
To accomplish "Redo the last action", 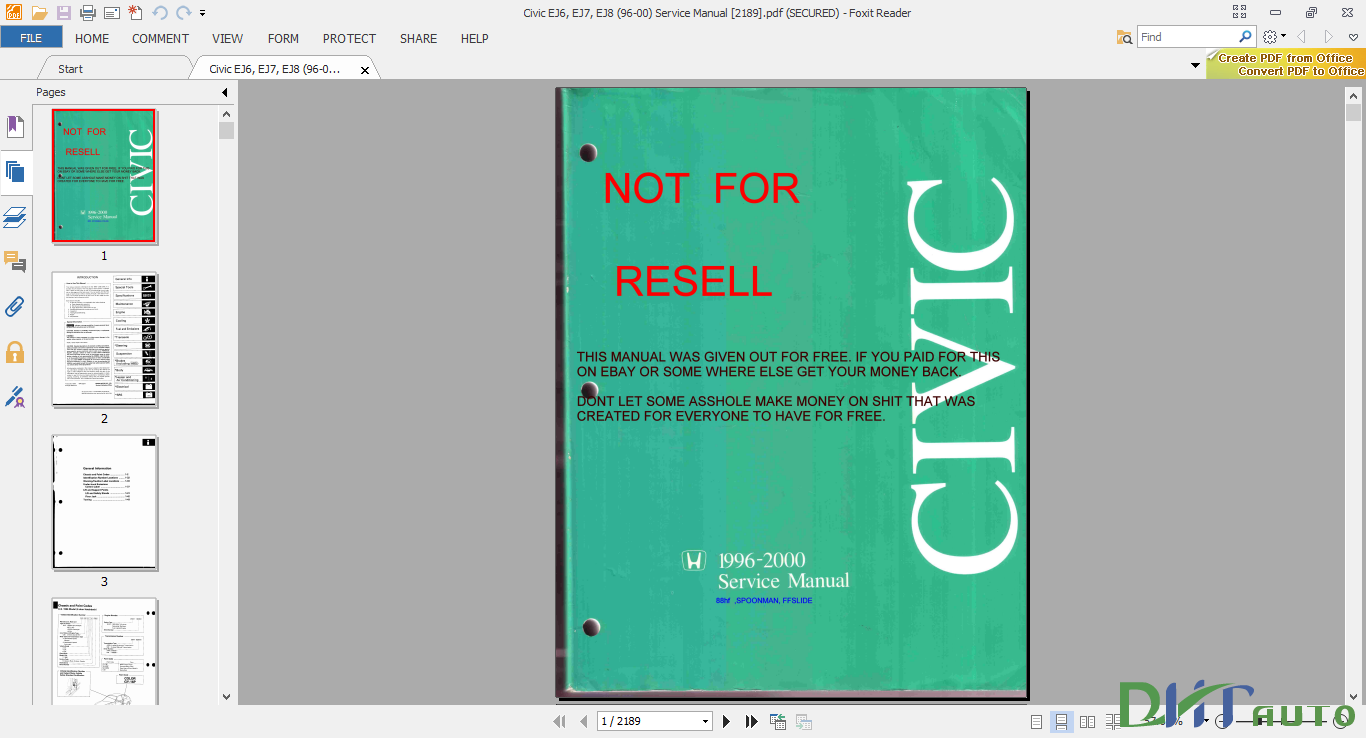I will [x=184, y=13].
